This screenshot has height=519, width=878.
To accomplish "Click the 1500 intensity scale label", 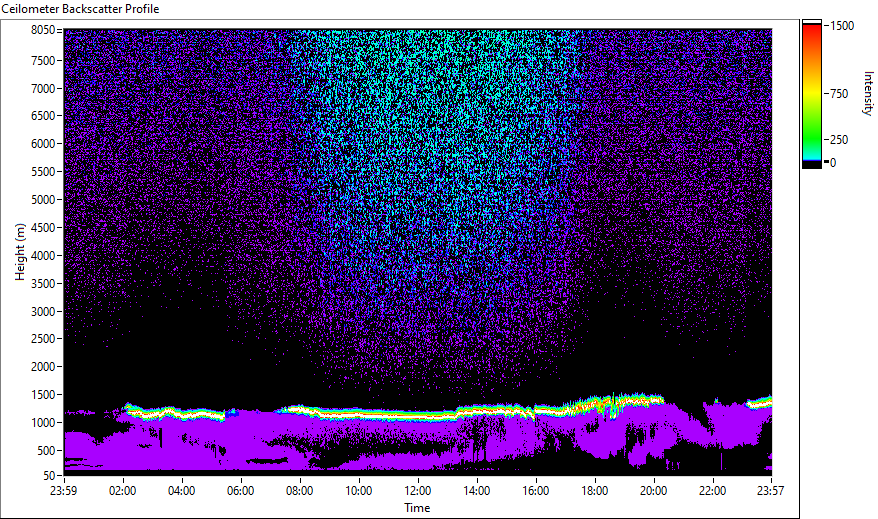I will [842, 26].
